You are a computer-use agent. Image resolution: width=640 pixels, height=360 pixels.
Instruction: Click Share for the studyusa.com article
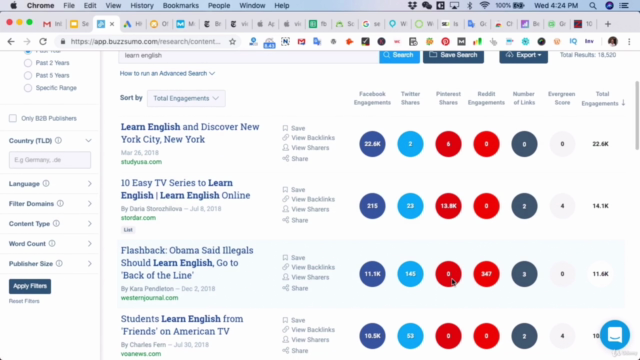(x=295, y=159)
